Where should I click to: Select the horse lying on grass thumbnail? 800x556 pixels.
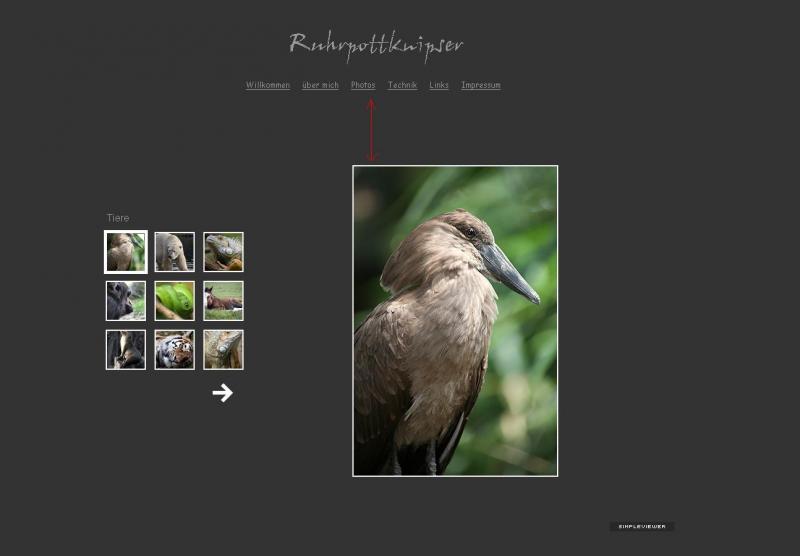pyautogui.click(x=223, y=301)
